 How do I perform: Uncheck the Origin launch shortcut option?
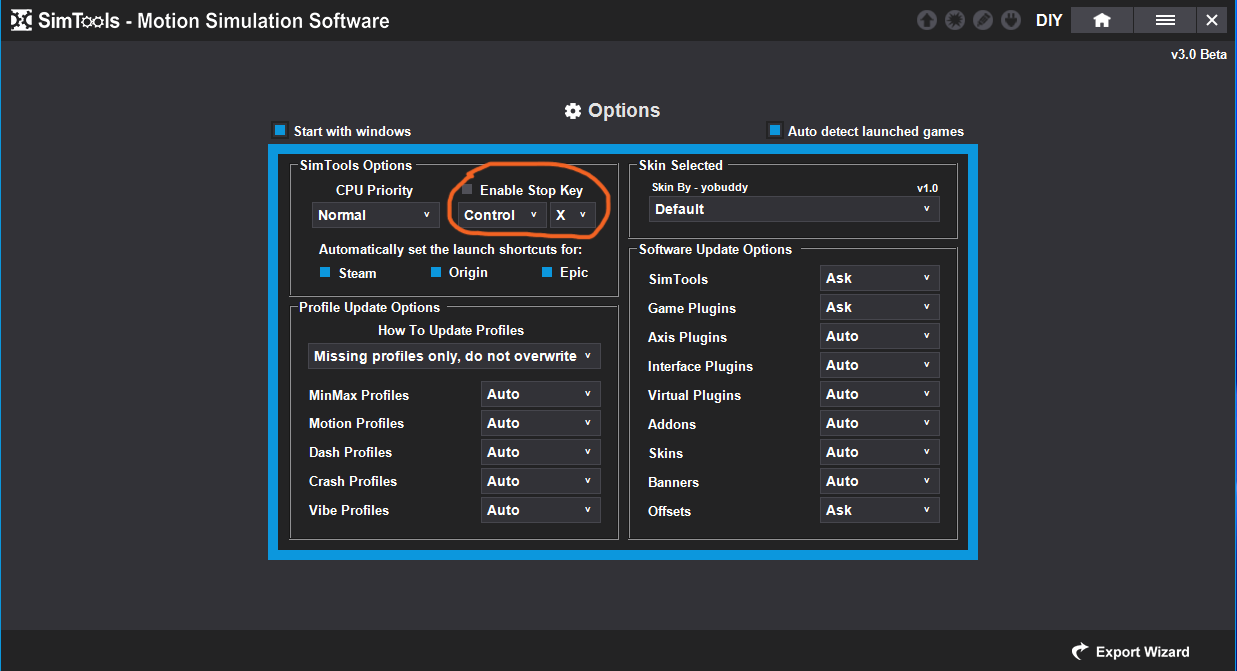coord(436,272)
